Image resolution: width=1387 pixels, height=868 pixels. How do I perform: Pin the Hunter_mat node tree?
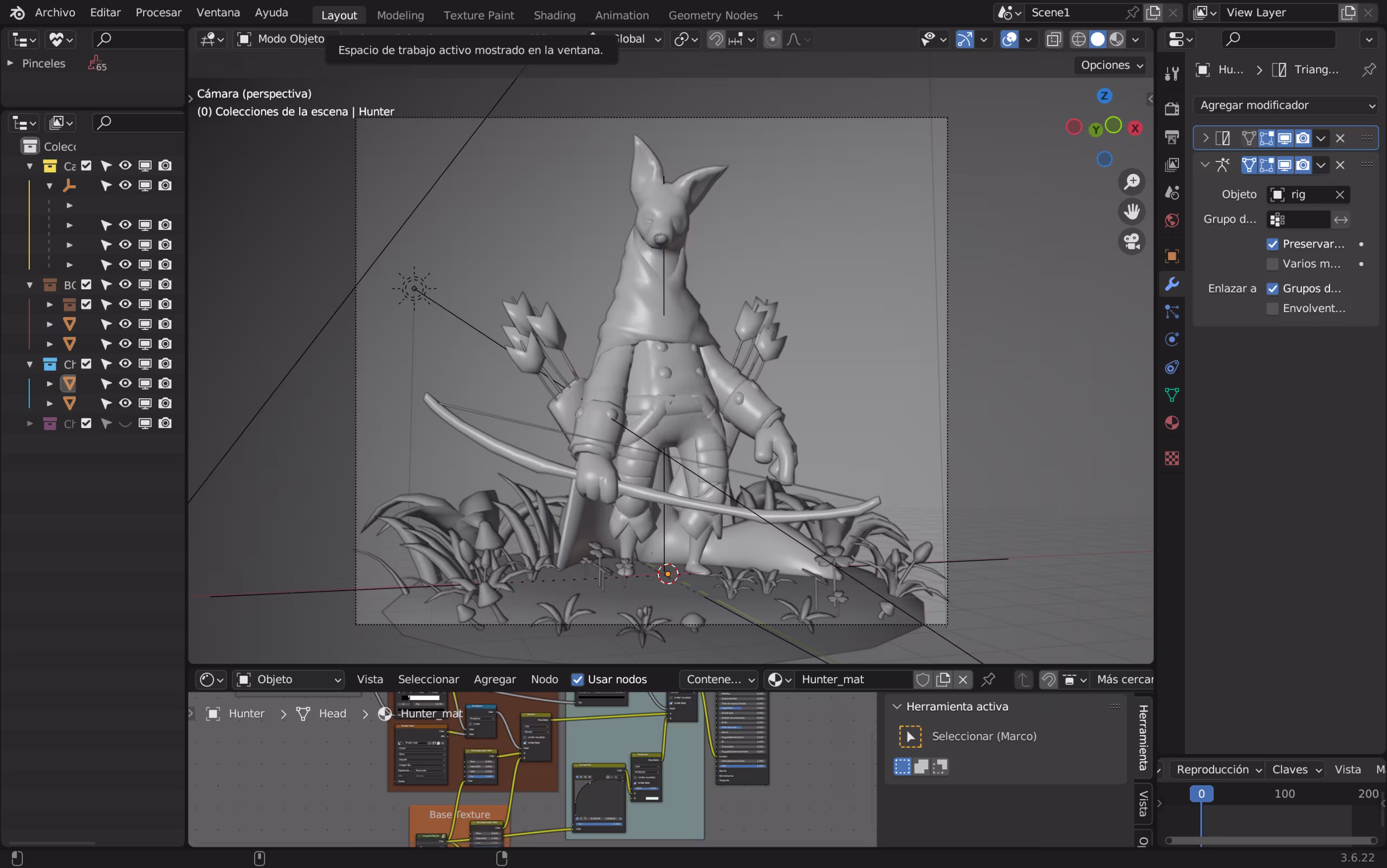point(988,679)
